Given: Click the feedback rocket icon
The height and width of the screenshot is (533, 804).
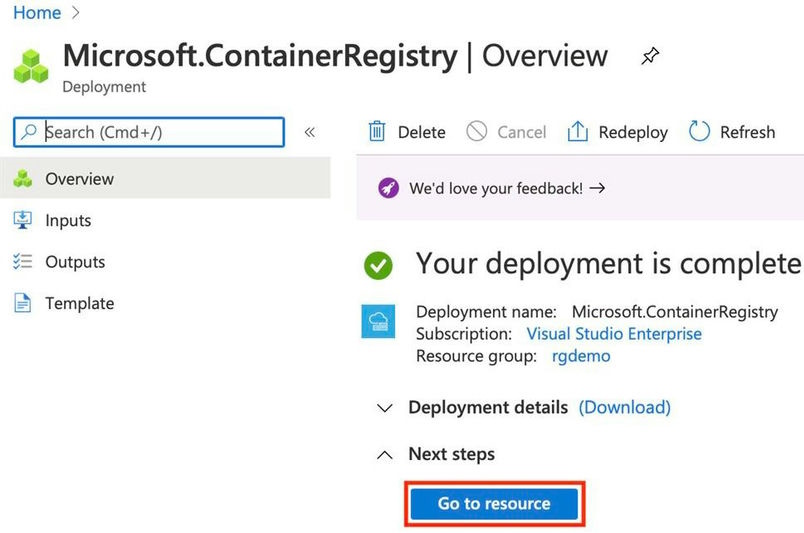Looking at the screenshot, I should pos(388,188).
